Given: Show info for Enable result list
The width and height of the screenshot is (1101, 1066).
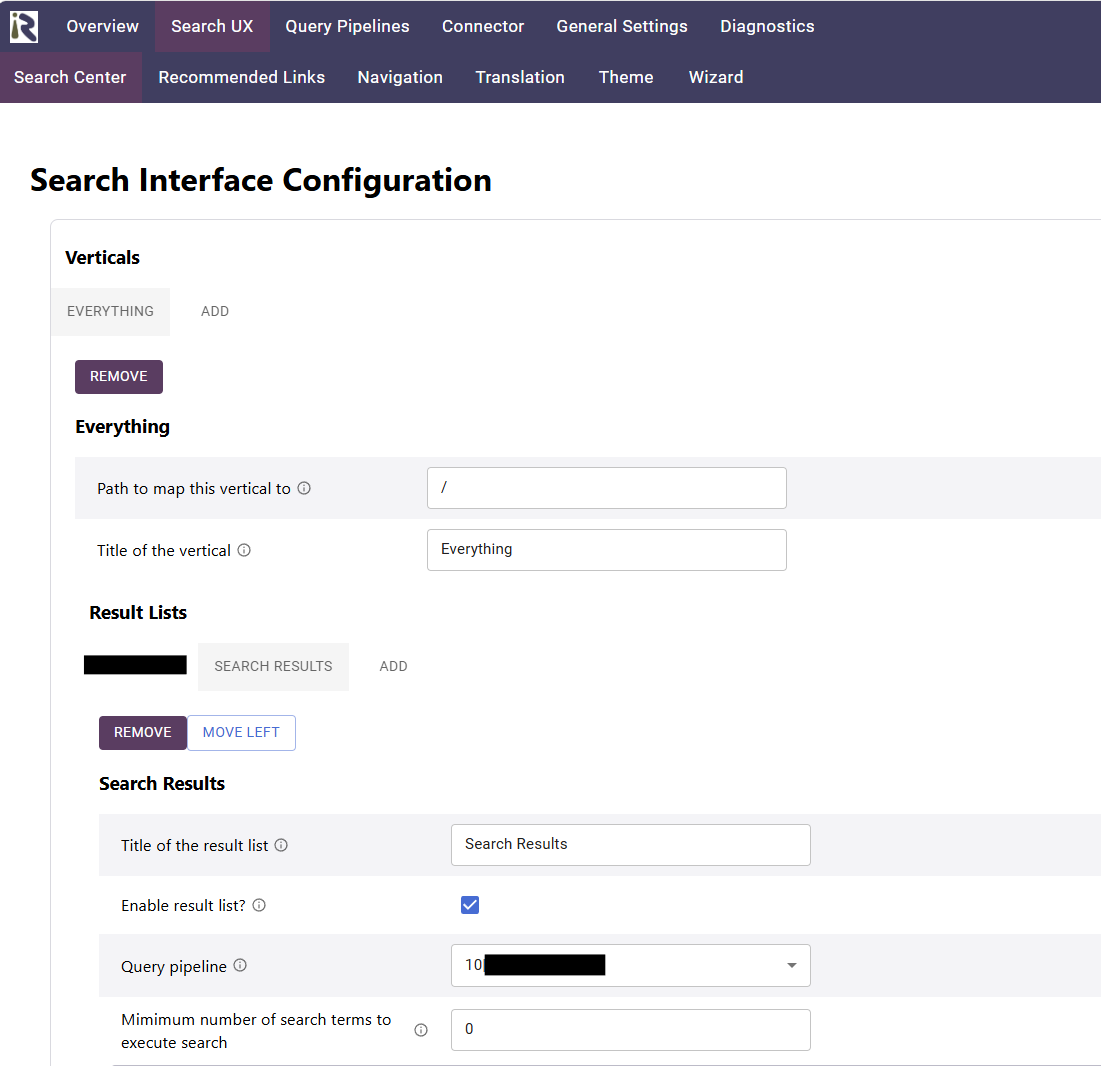Looking at the screenshot, I should tap(259, 905).
